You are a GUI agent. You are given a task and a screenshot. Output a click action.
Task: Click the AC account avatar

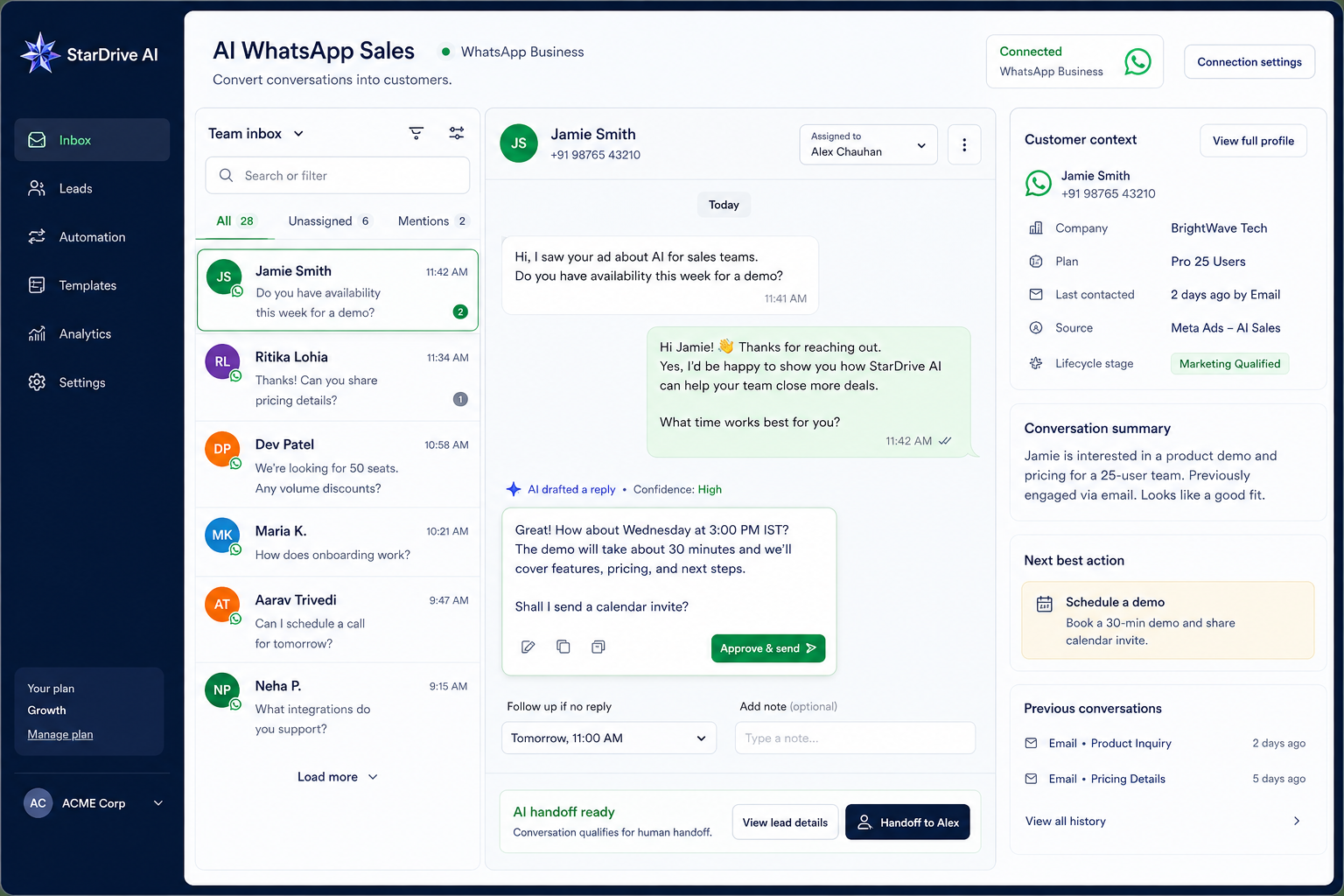(38, 803)
